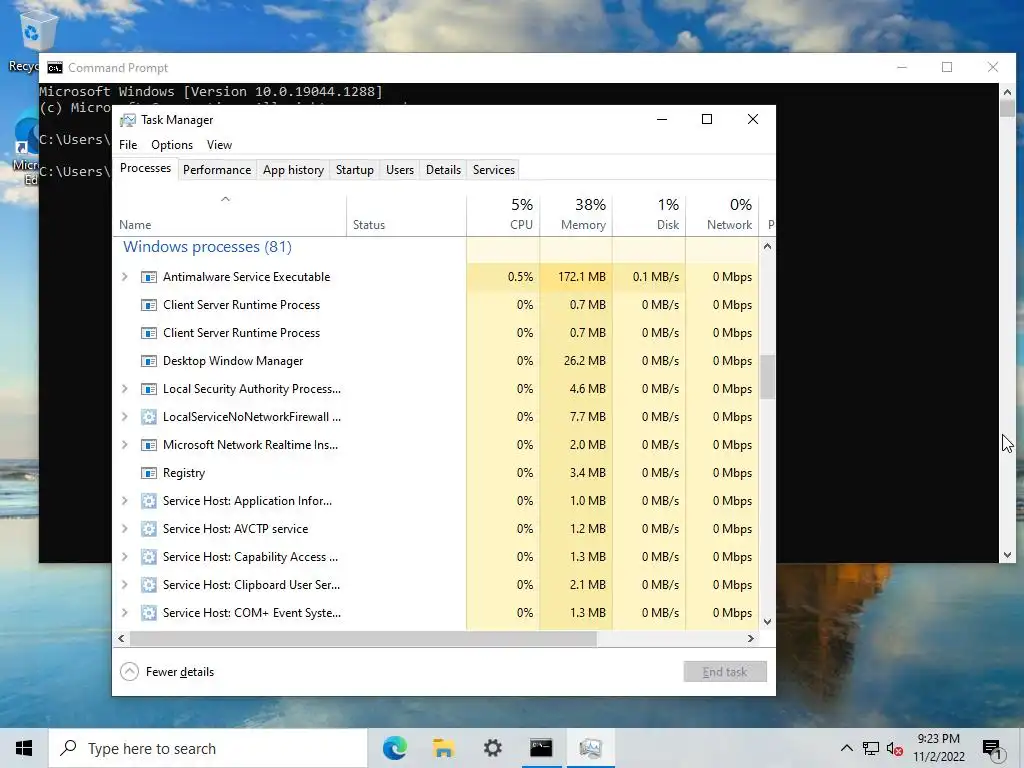Sort processes by Network column
The height and width of the screenshot is (768, 1024).
pos(722,215)
